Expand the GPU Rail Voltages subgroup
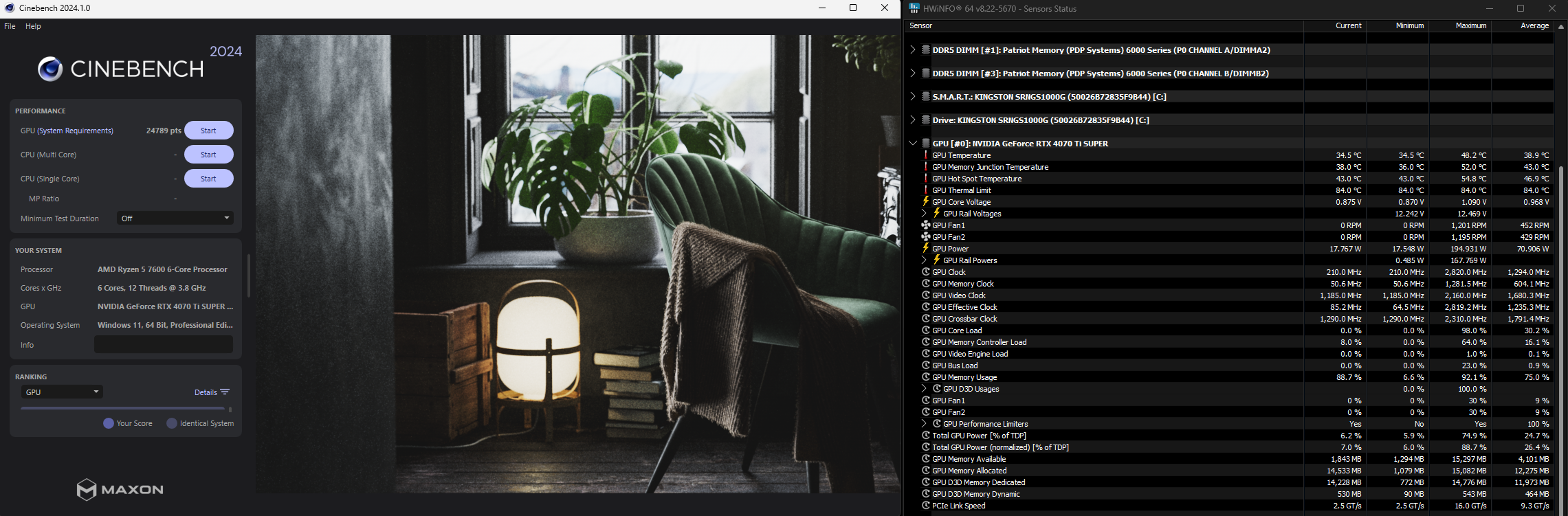This screenshot has width=1568, height=516. tap(924, 214)
